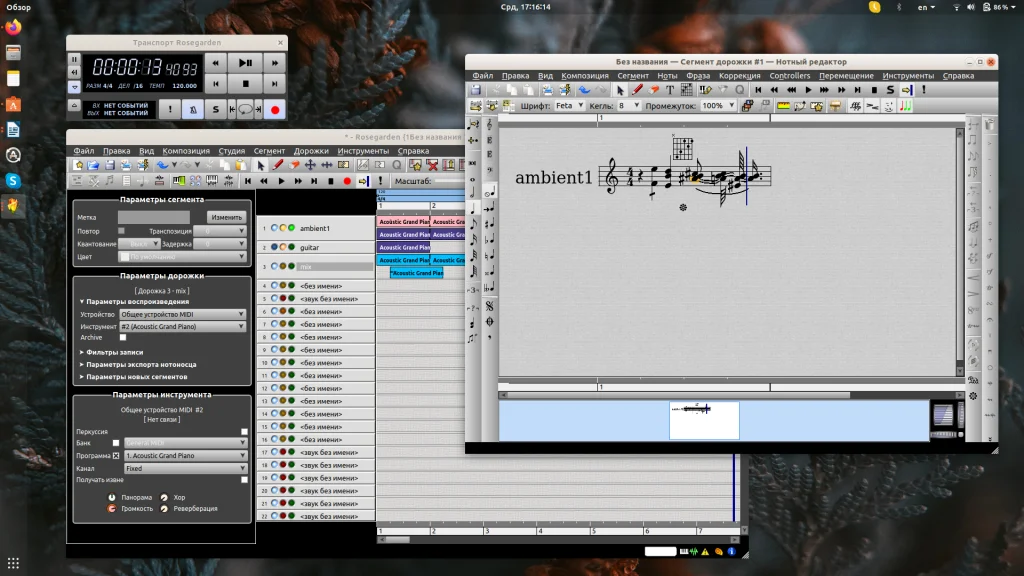This screenshot has height=576, width=1024.
Task: Click the save icon in main Rosegarden toolbar
Action: pos(109,165)
